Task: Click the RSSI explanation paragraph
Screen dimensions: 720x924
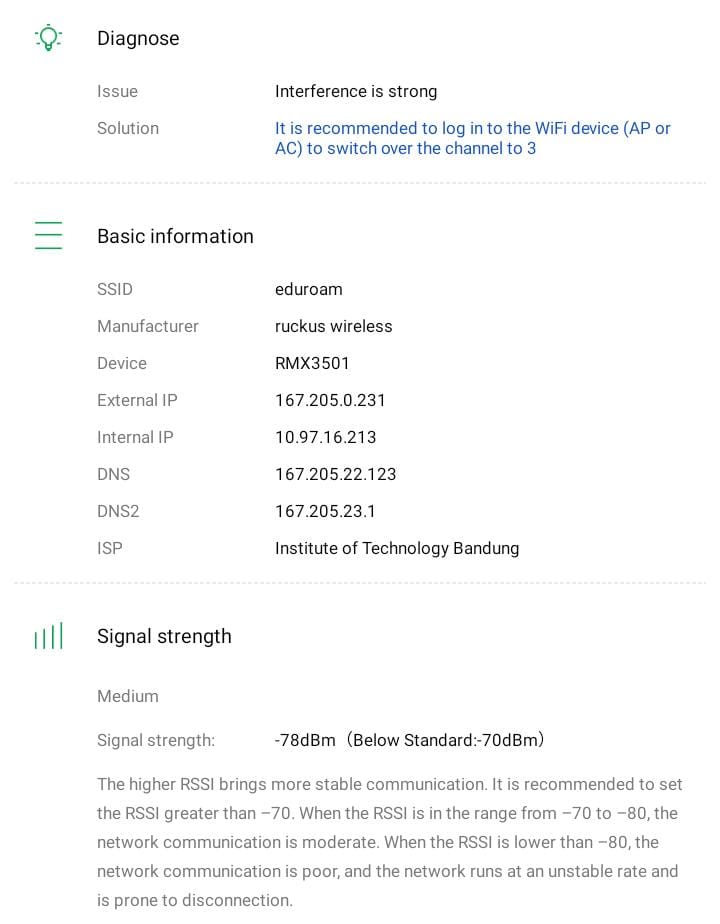Action: click(390, 842)
